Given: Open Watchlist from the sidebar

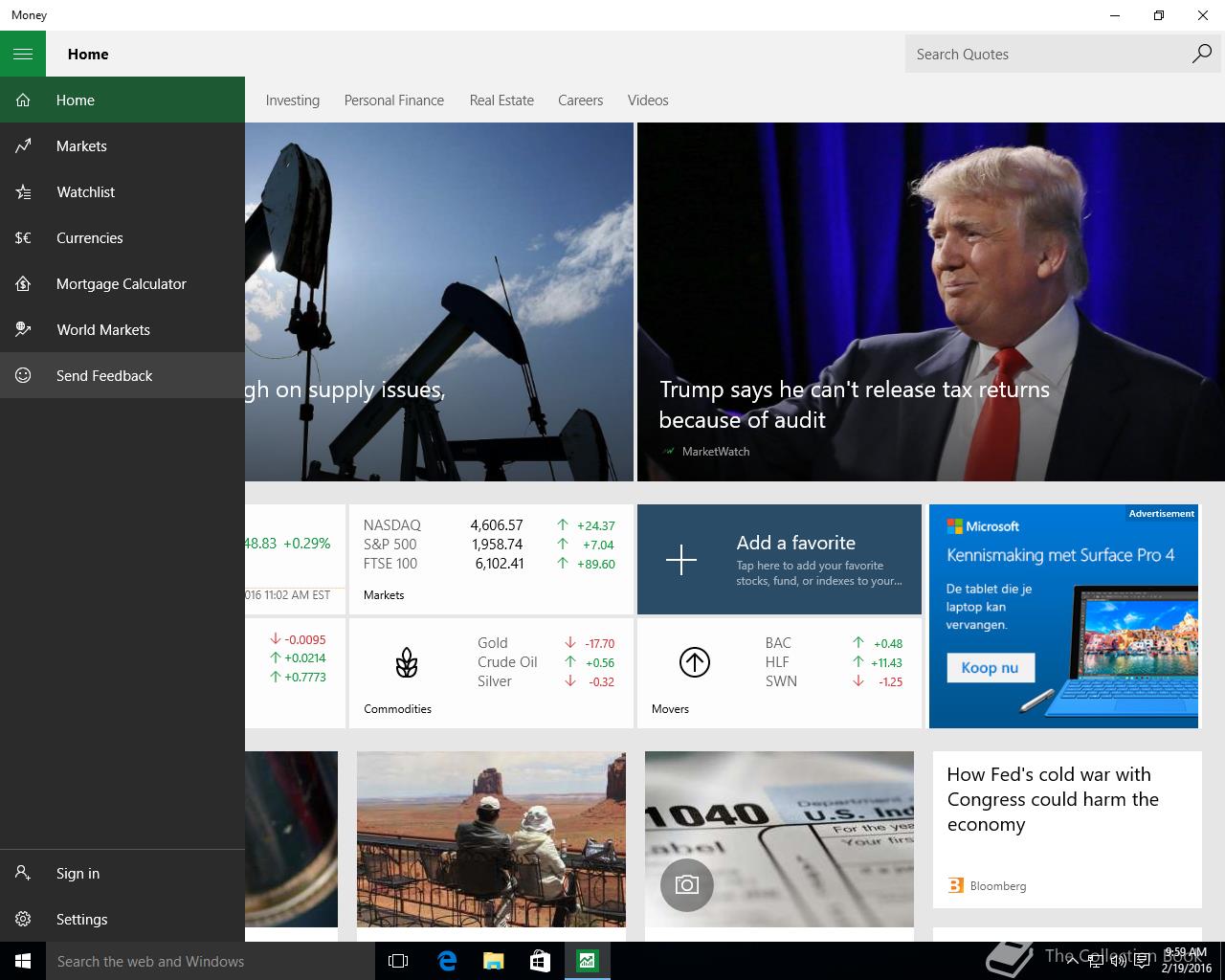Looking at the screenshot, I should tap(122, 191).
